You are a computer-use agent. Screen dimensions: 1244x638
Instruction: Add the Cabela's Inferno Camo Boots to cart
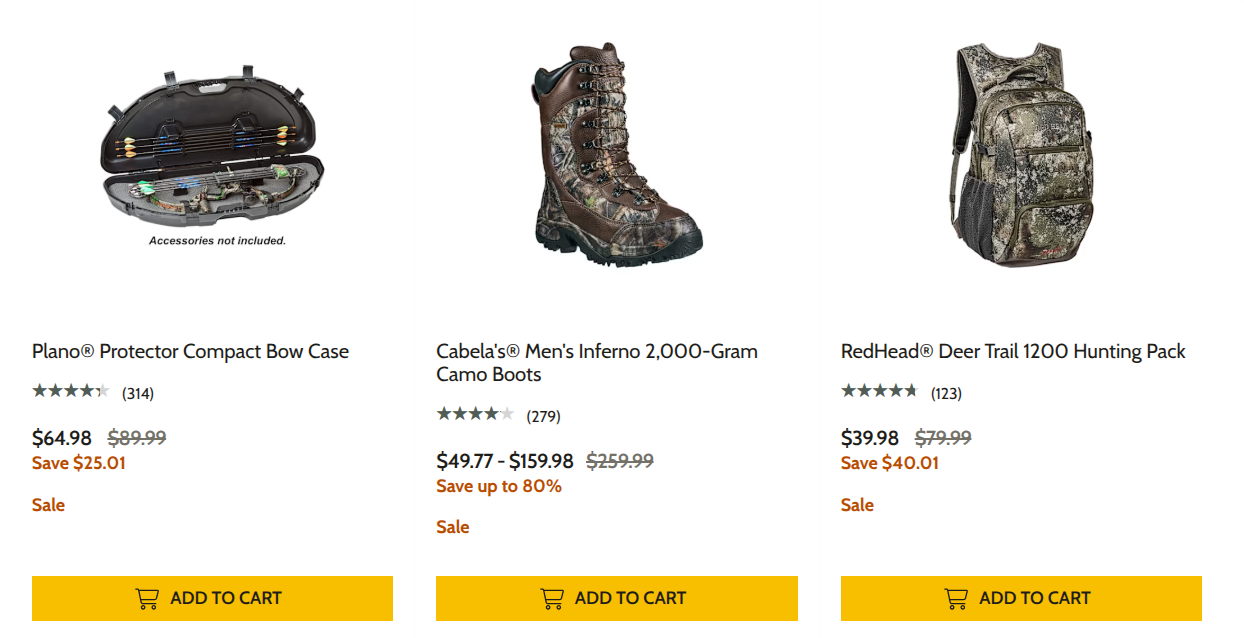616,597
